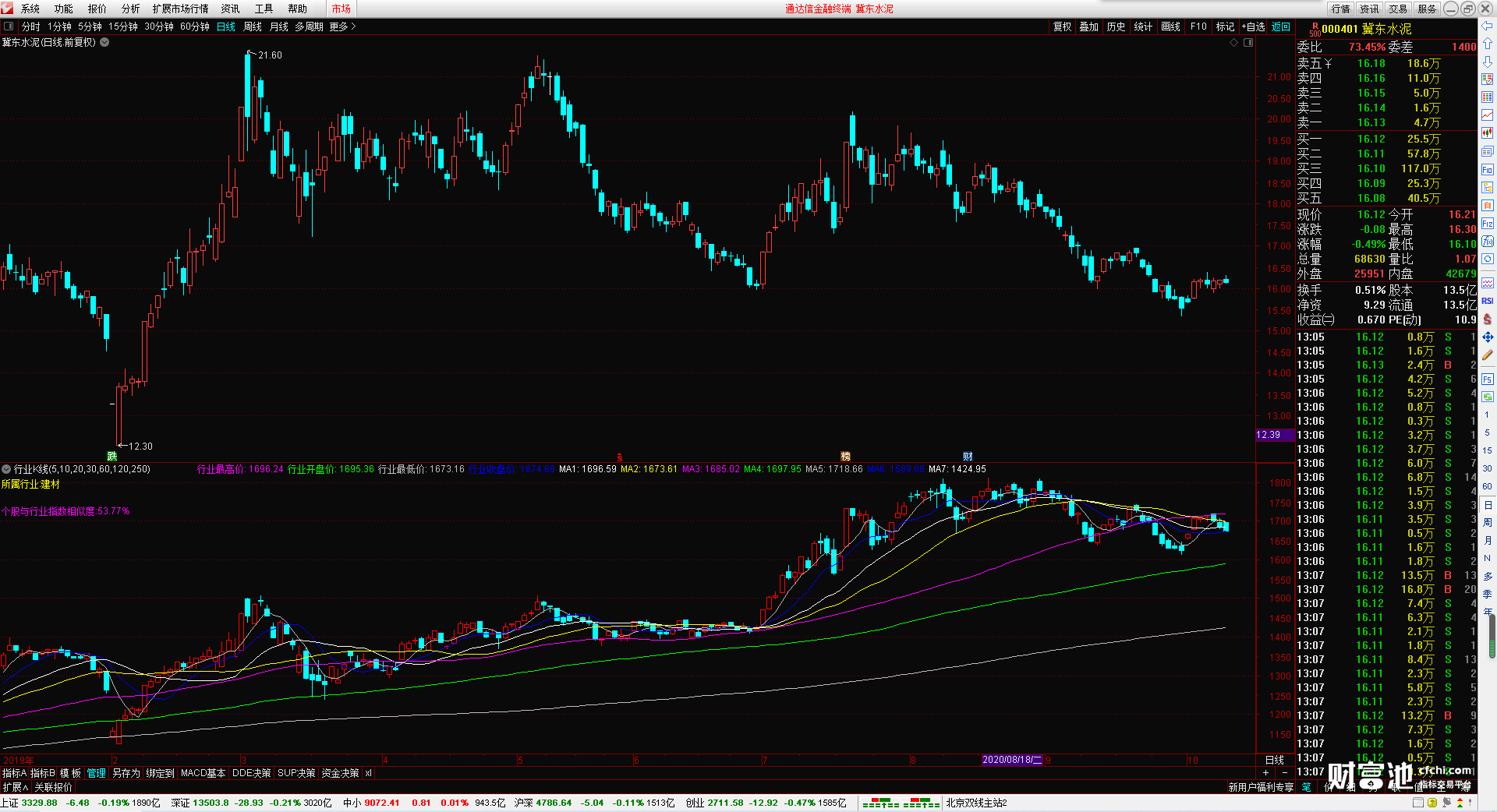Open the orange 自 self-select stock icon
This screenshot has width=1497, height=812.
tap(1488, 206)
